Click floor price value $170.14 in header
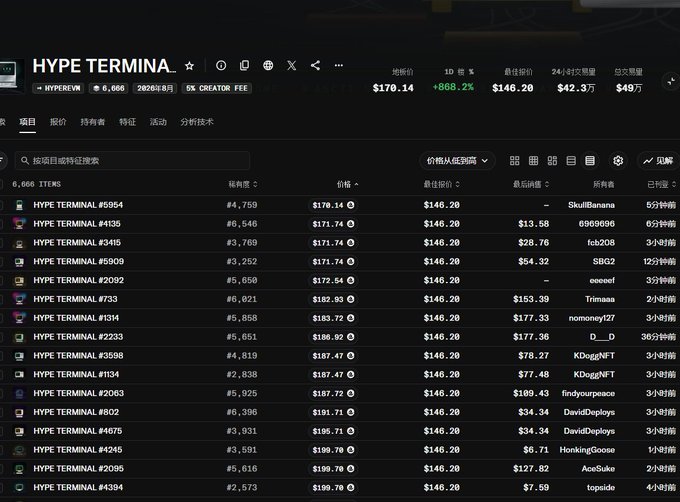Image resolution: width=680 pixels, height=502 pixels. pyautogui.click(x=393, y=88)
